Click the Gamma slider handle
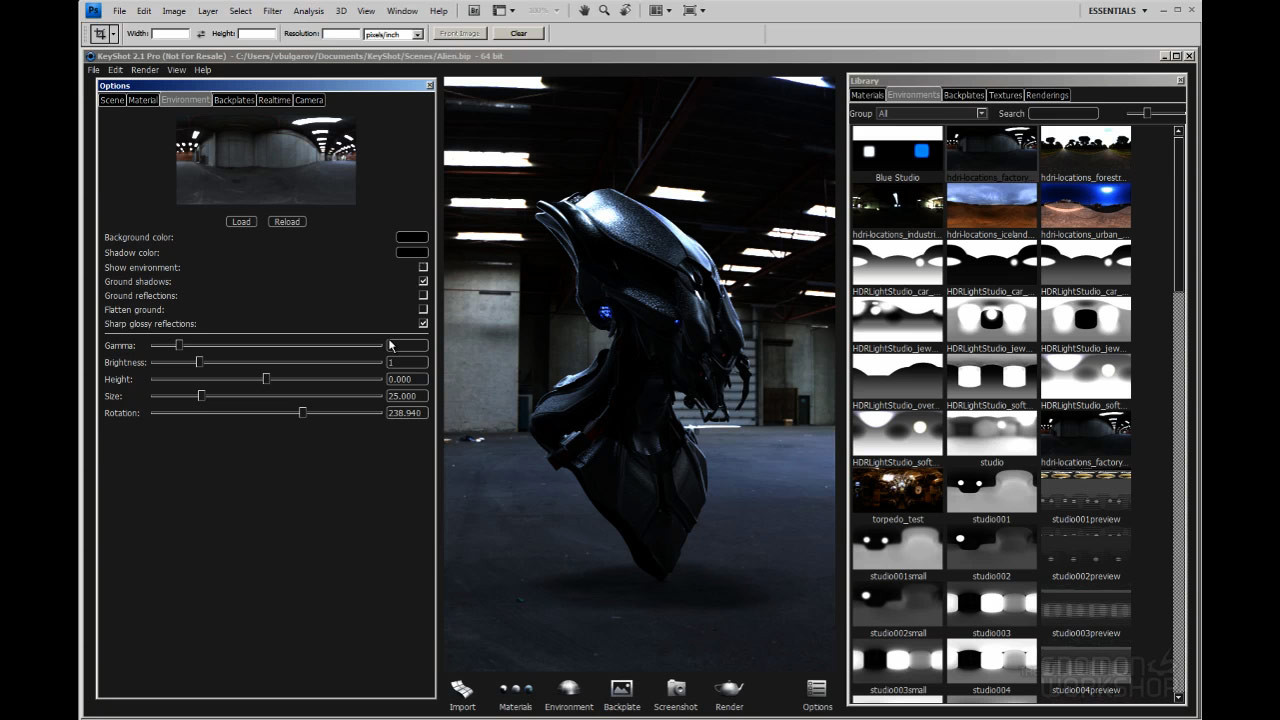1280x720 pixels. 179,345
